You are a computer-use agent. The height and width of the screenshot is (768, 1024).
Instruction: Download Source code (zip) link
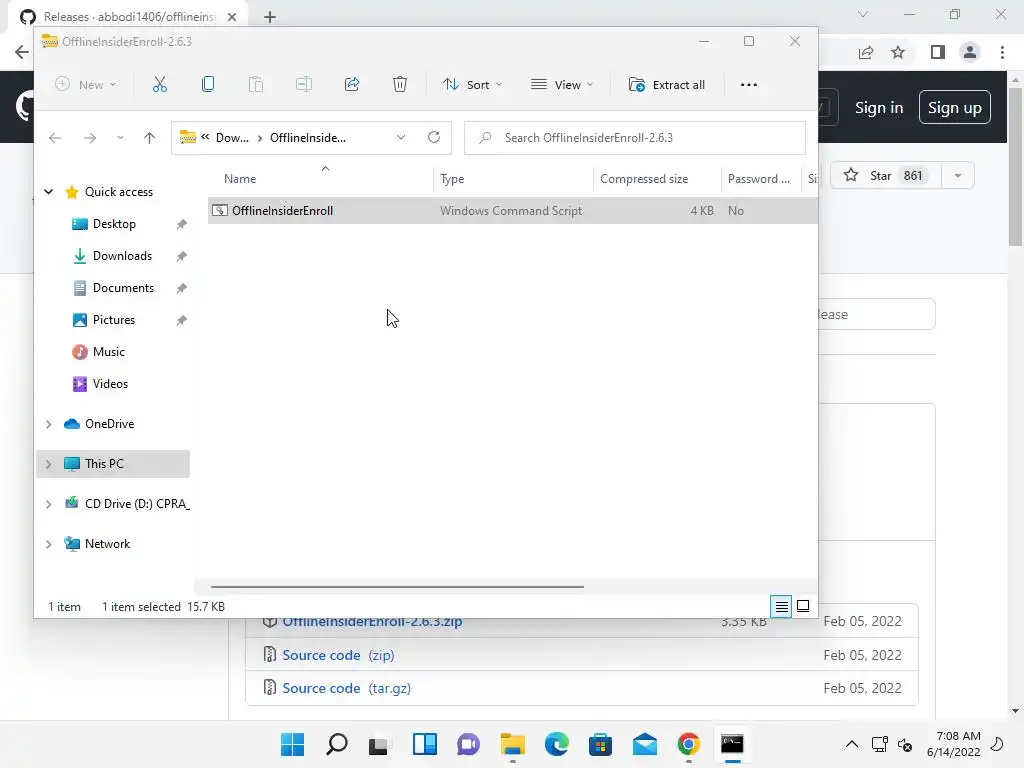(x=338, y=655)
